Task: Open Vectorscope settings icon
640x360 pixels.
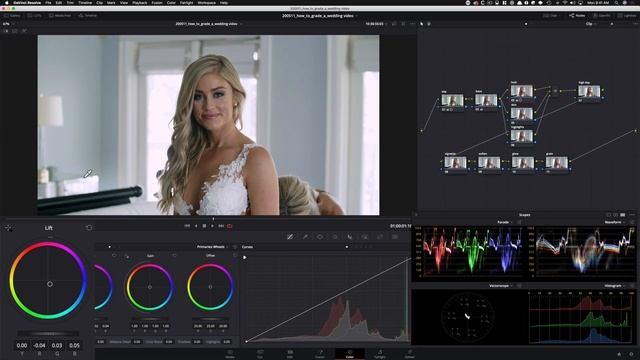Action: [x=519, y=286]
